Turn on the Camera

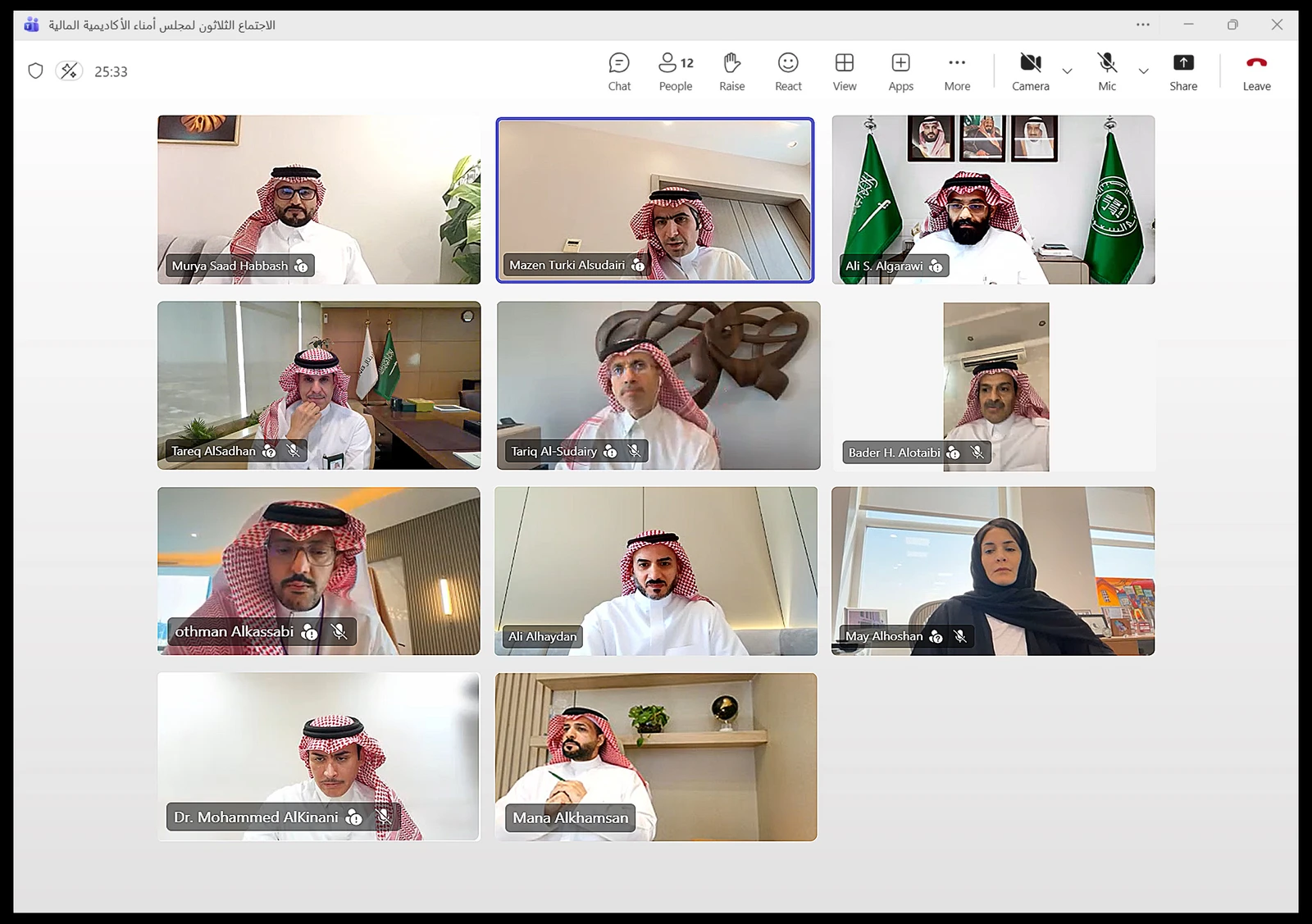click(x=1031, y=72)
